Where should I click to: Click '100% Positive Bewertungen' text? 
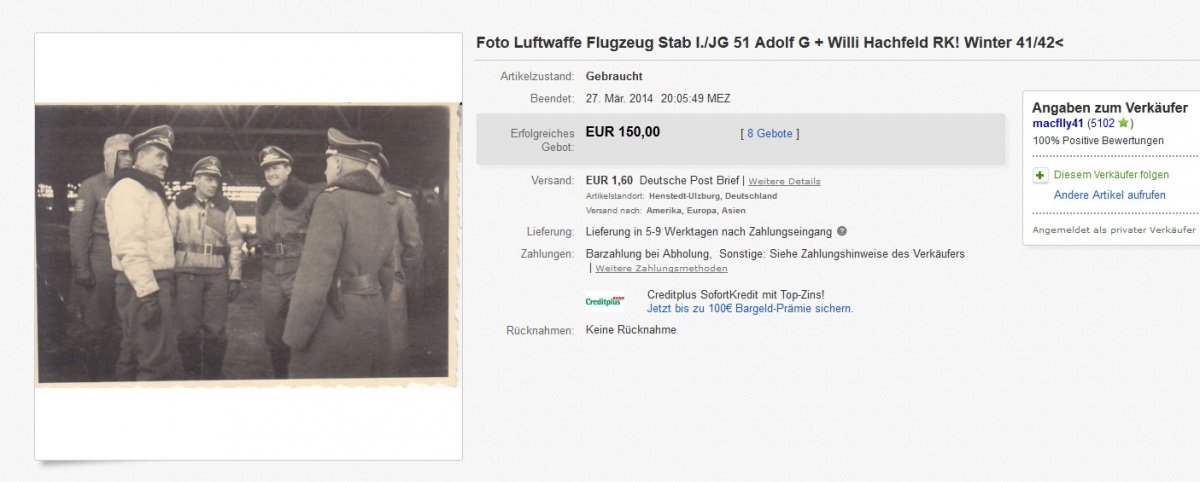click(x=1098, y=141)
